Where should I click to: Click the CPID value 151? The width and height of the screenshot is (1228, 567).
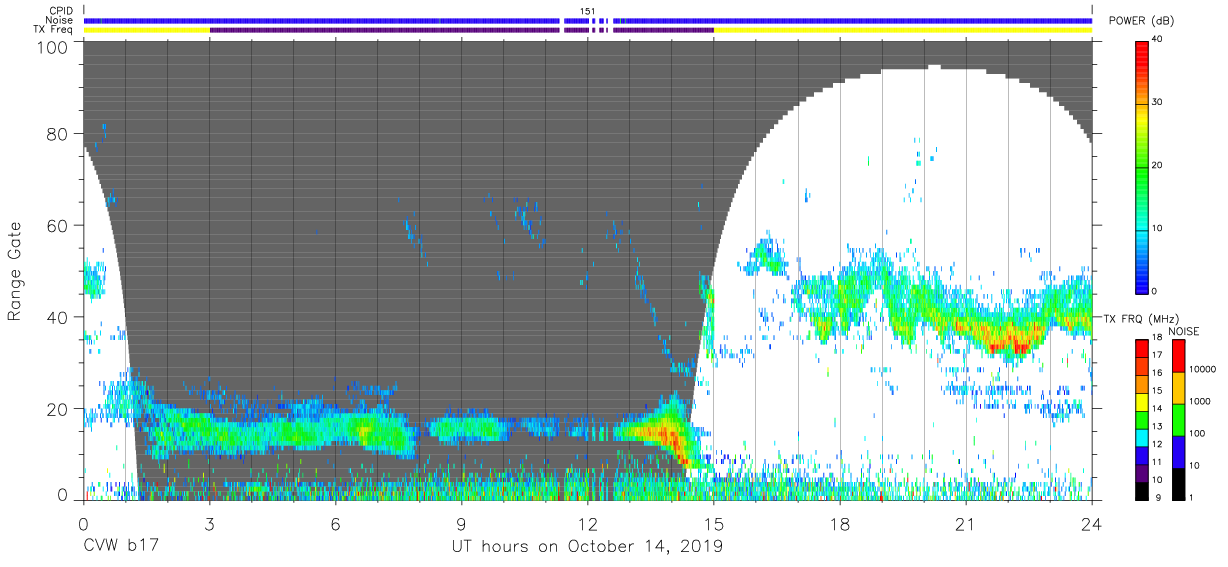pos(588,11)
